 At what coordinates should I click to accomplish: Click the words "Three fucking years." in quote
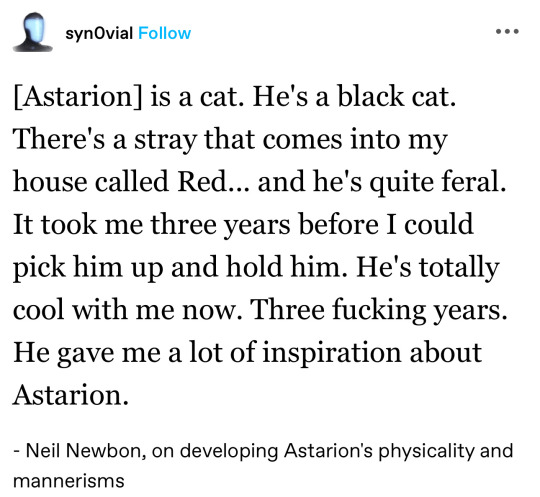click(x=380, y=310)
